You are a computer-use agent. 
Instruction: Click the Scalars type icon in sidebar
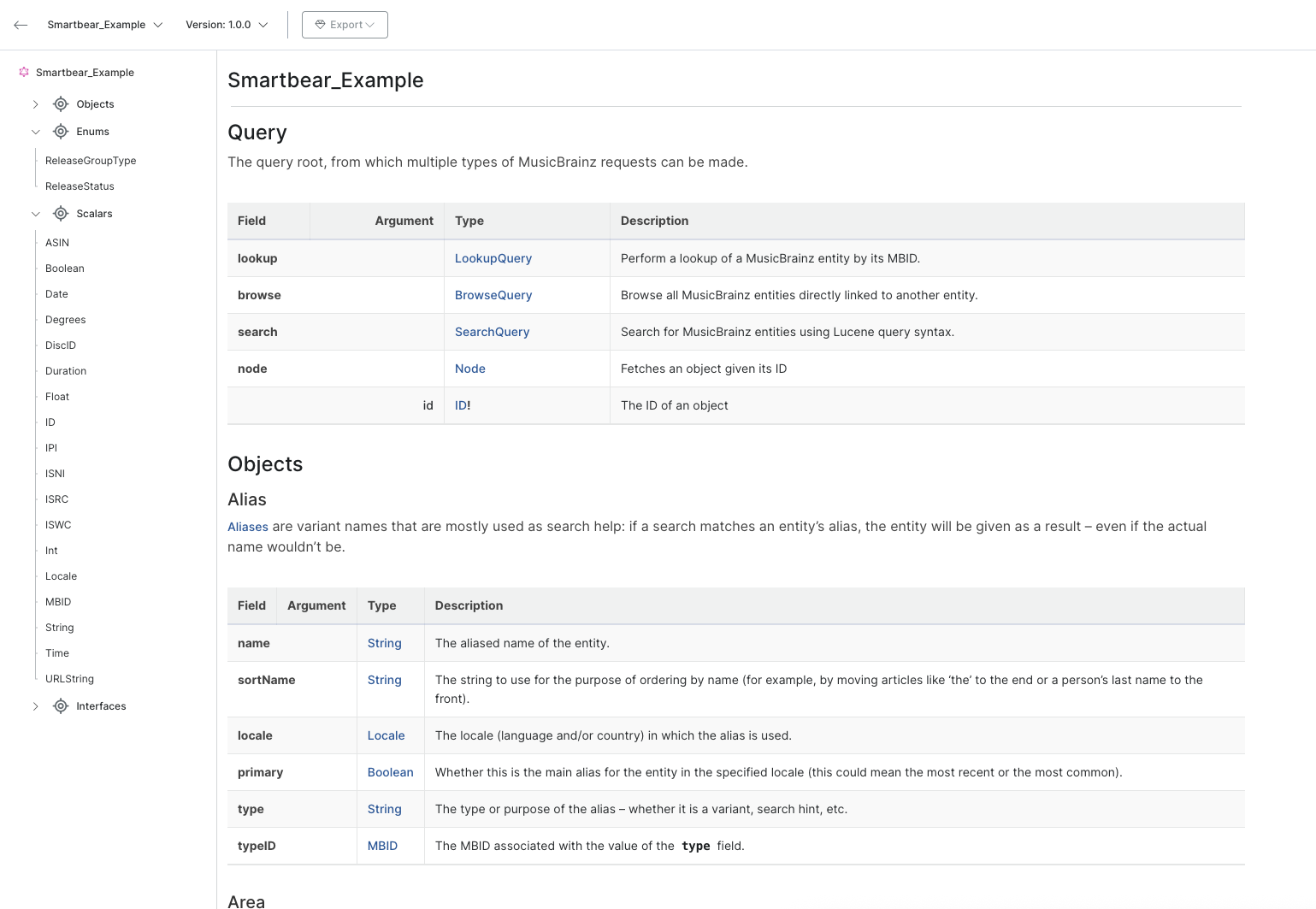coord(61,214)
